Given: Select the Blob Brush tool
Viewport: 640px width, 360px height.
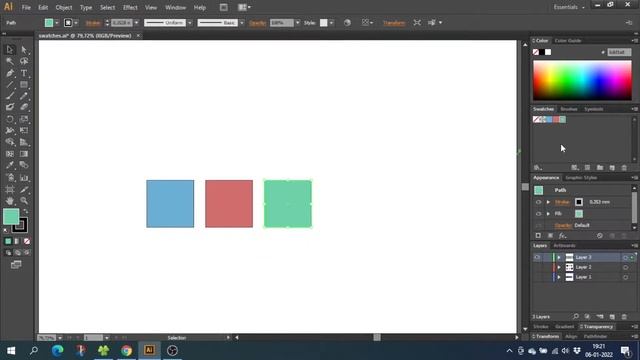Looking at the screenshot, I should point(10,107).
